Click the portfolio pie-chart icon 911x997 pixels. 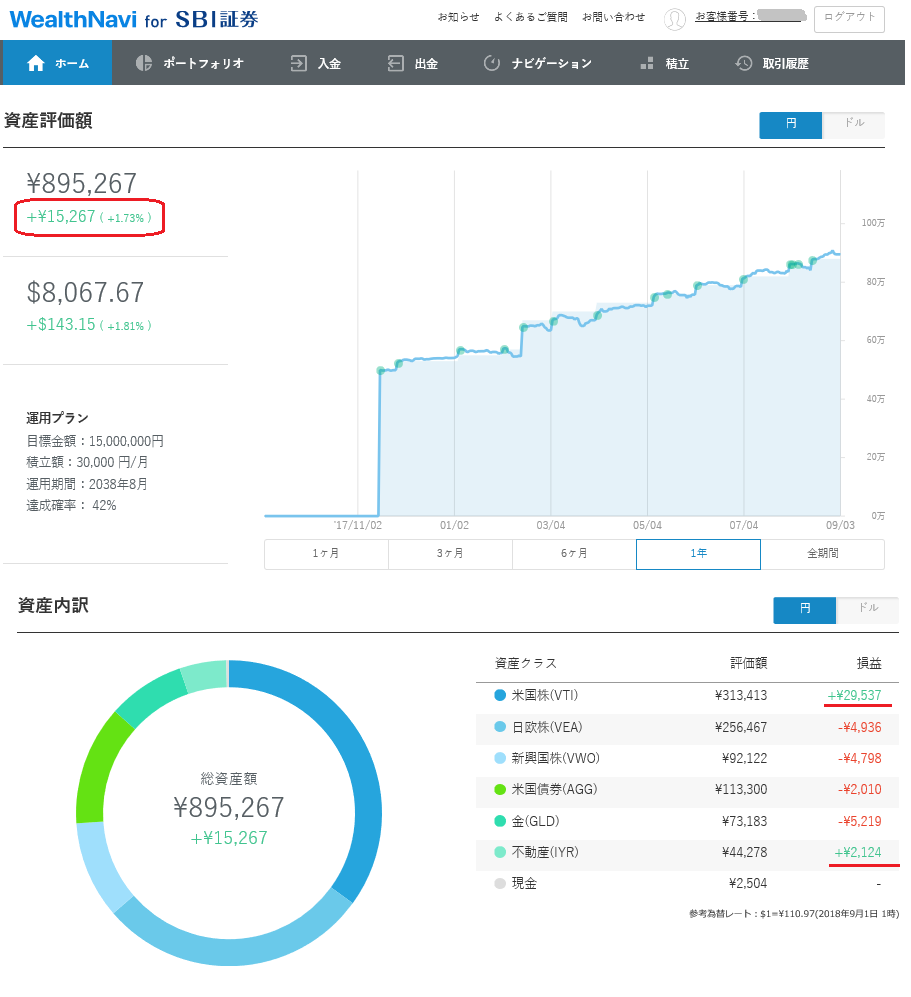tap(144, 63)
